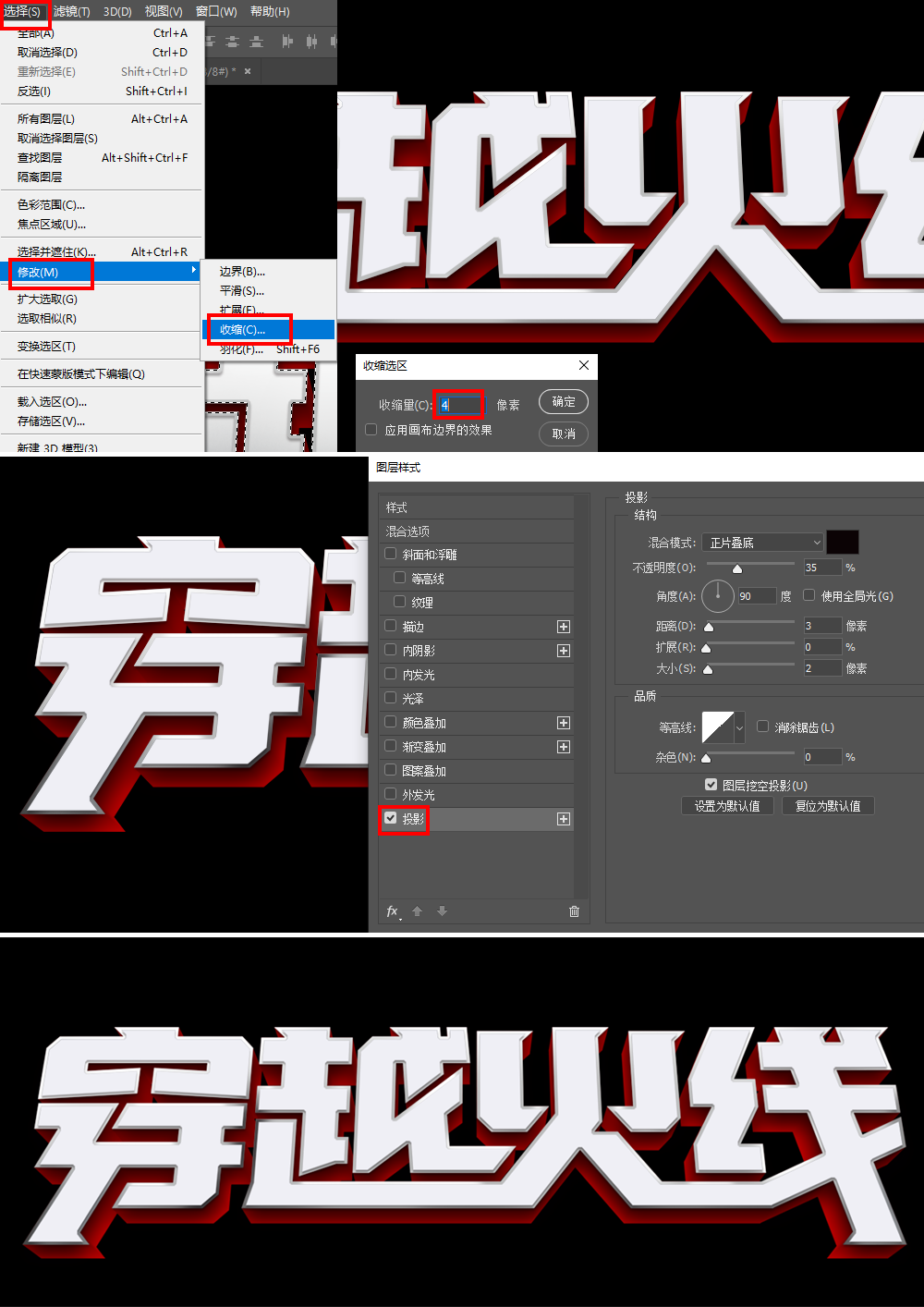
Task: Enable 纹理 checkbox
Action: tap(400, 602)
